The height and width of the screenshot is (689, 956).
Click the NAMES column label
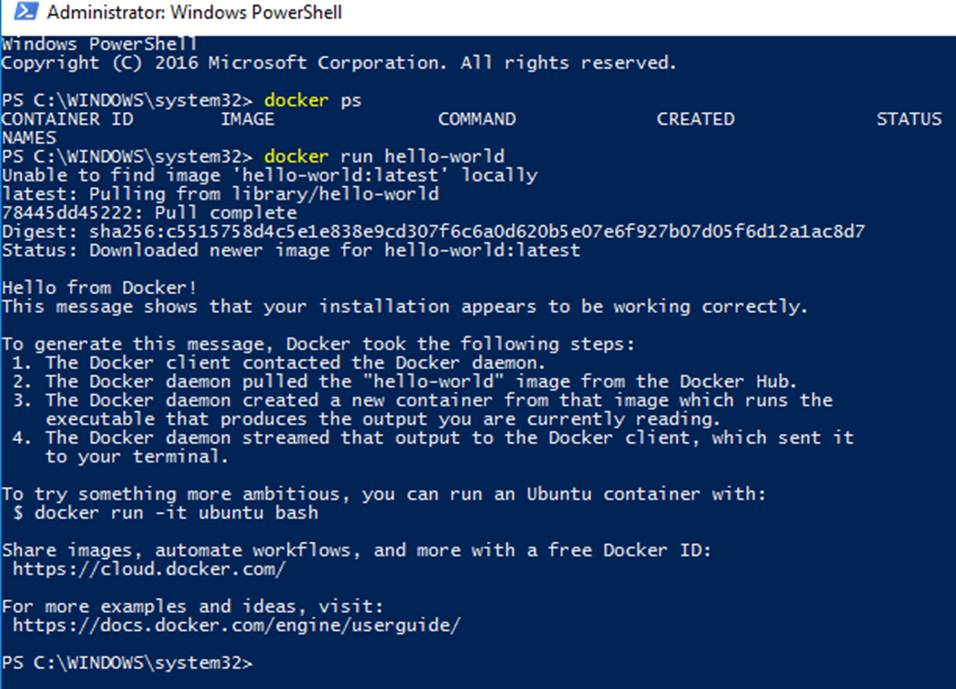(30, 137)
